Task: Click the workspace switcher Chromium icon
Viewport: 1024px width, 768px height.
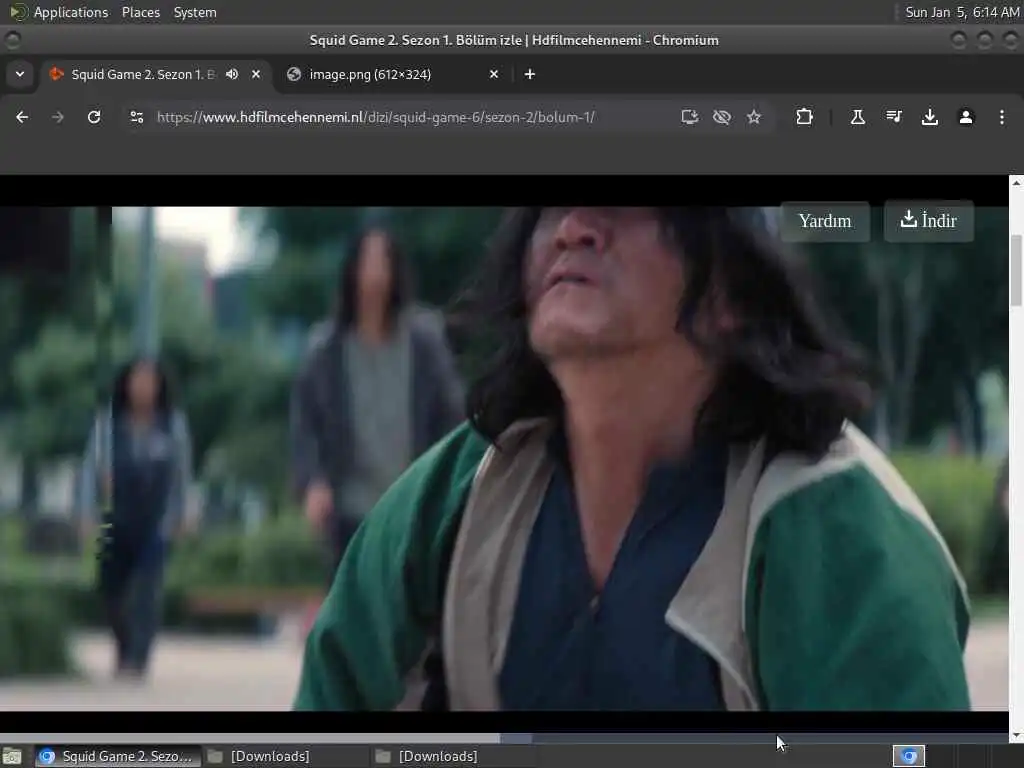Action: click(908, 756)
